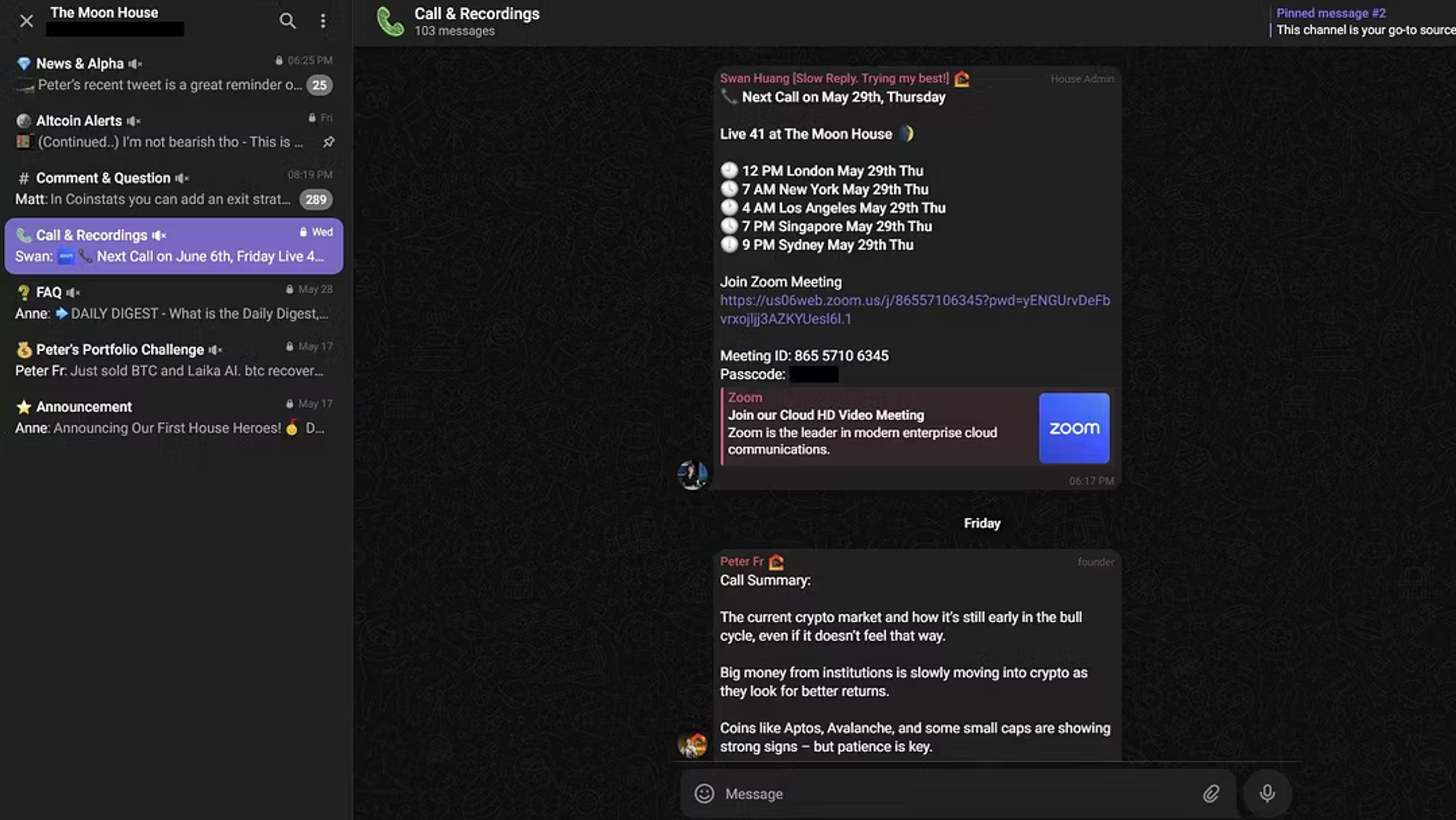
Task: Click the Zoom logo preview thumbnail
Action: pos(1074,428)
